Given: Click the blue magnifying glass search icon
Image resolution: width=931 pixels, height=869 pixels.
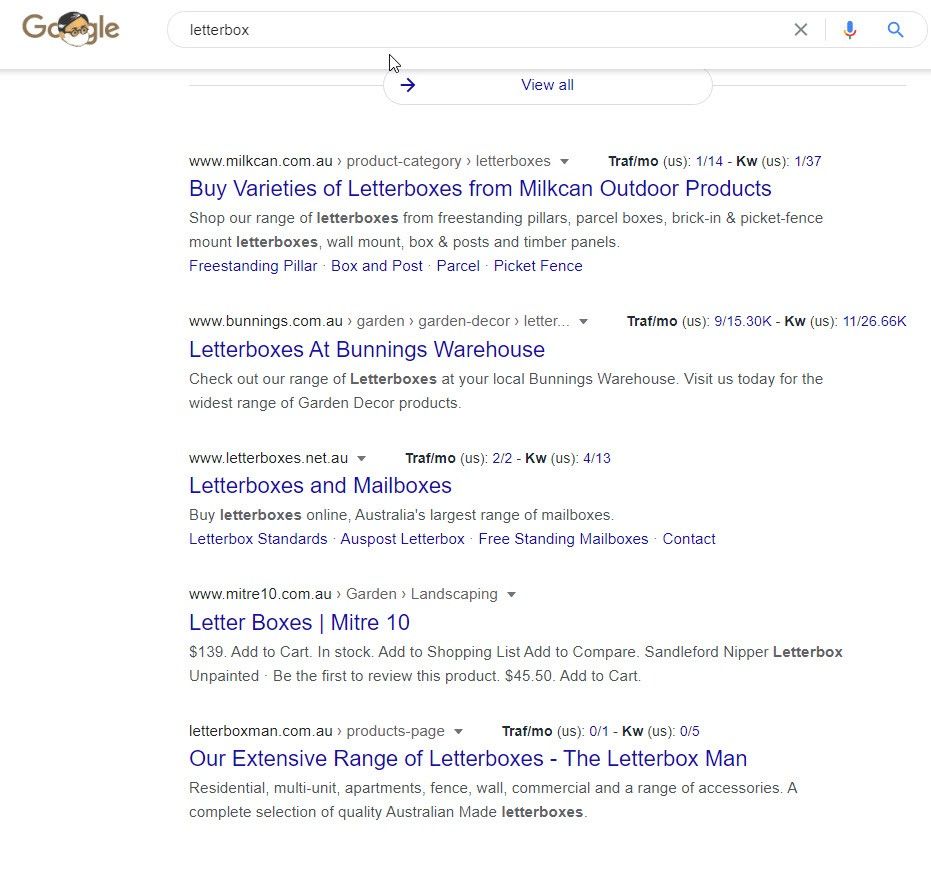Looking at the screenshot, I should tap(895, 30).
